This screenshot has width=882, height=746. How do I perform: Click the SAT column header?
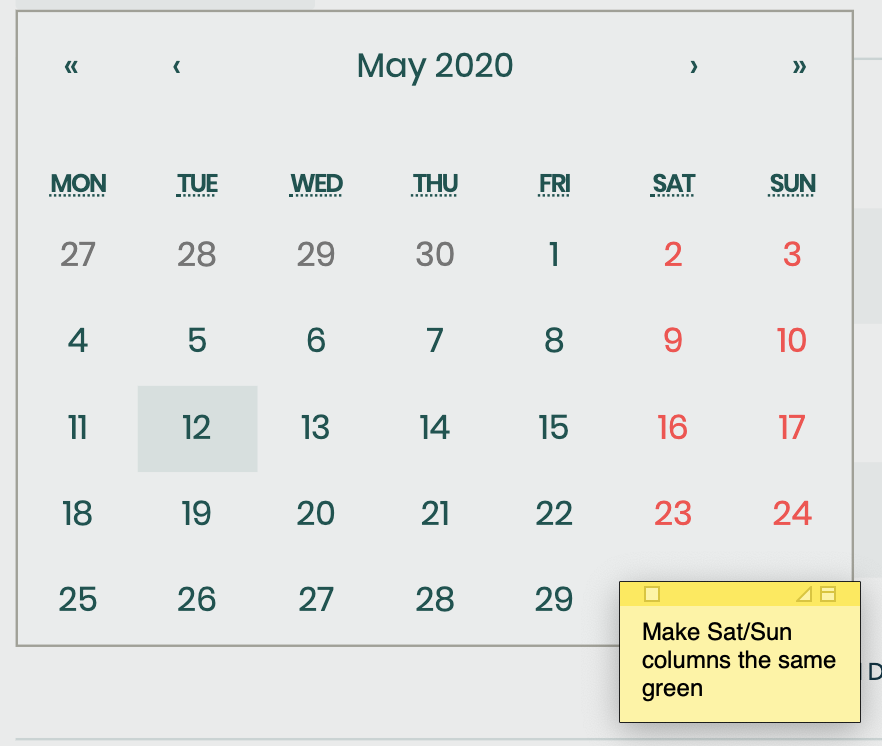(x=672, y=184)
